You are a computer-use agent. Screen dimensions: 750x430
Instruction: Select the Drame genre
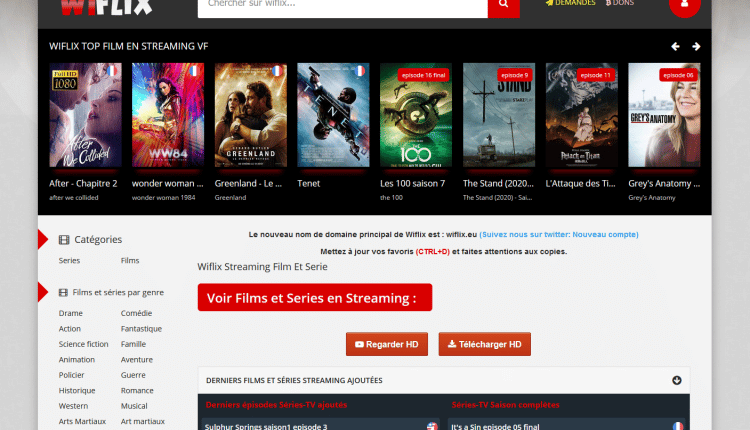coord(71,313)
